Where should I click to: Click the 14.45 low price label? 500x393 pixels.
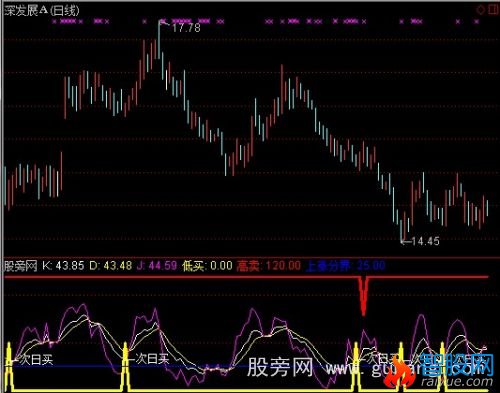[x=425, y=241]
